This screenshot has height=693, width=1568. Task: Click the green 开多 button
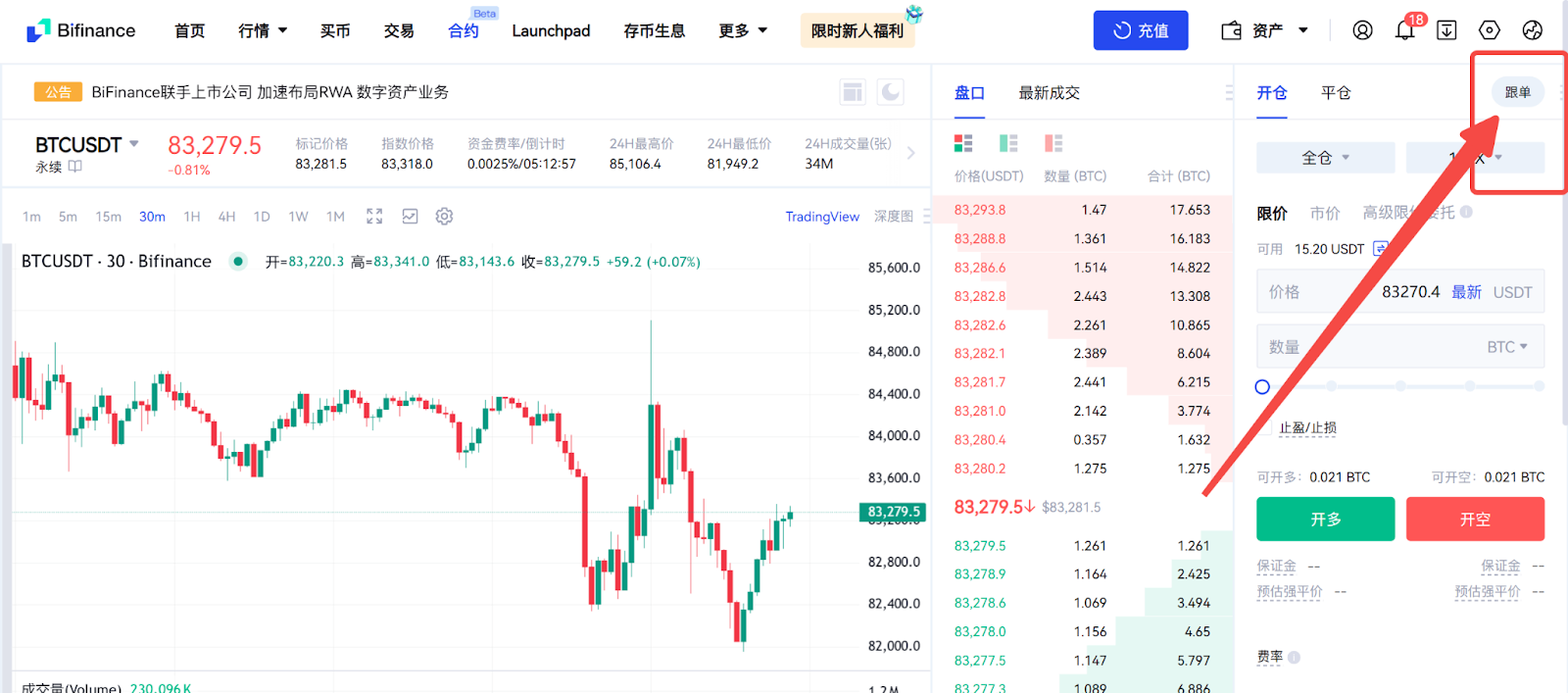coord(1325,520)
